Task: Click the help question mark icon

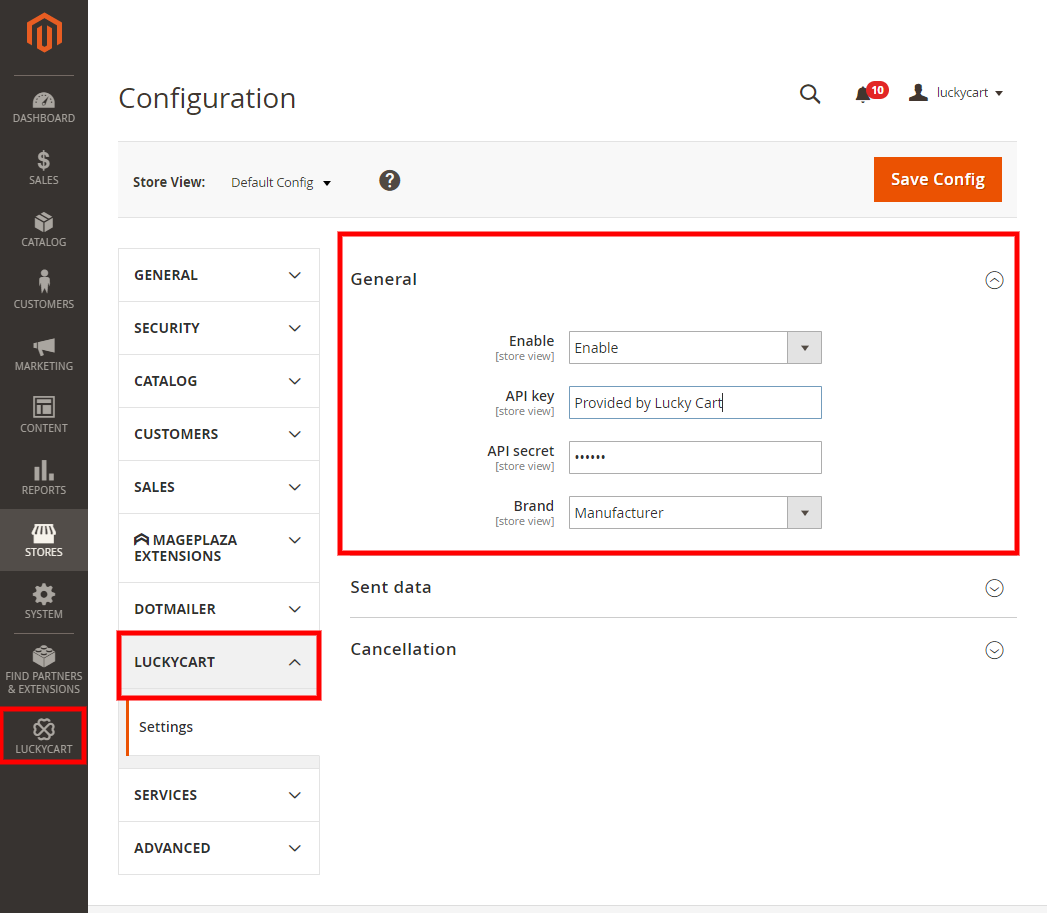Action: point(390,180)
